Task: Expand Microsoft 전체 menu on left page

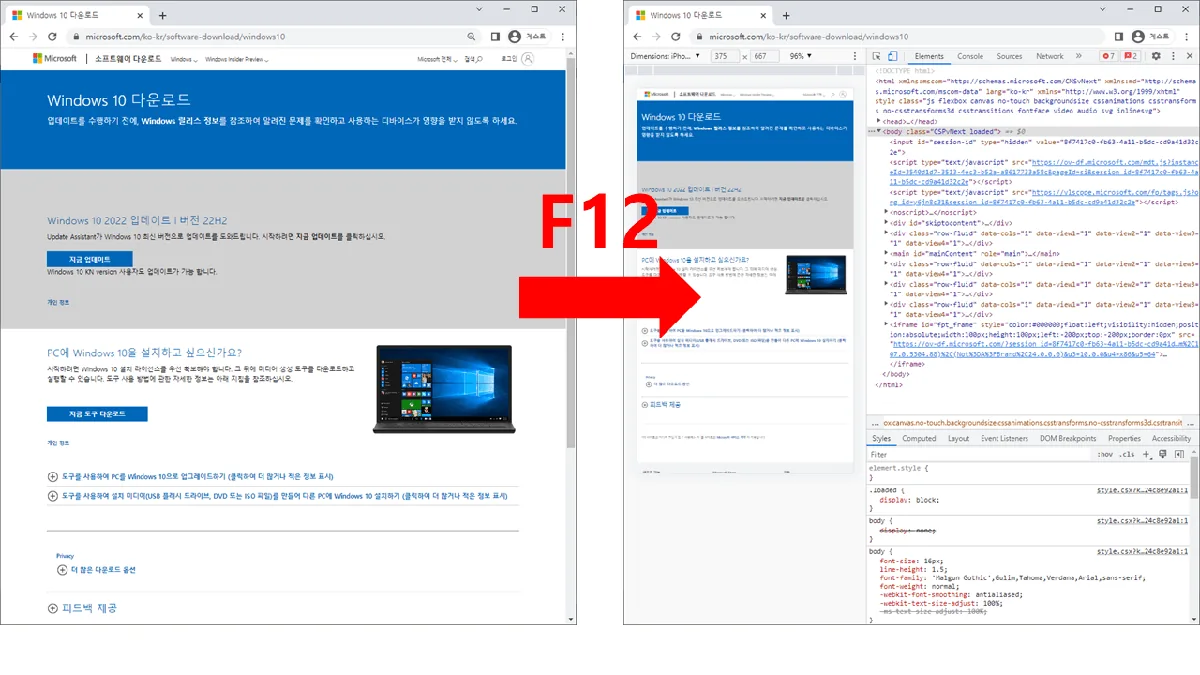Action: 436,60
